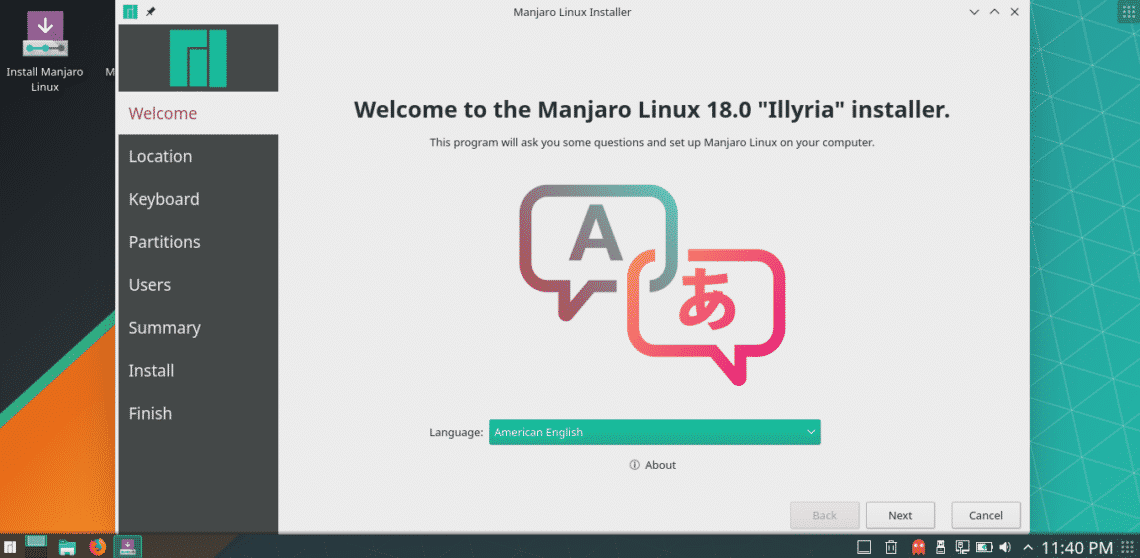
Task: Select the Partitions step in sidebar
Action: [x=198, y=242]
